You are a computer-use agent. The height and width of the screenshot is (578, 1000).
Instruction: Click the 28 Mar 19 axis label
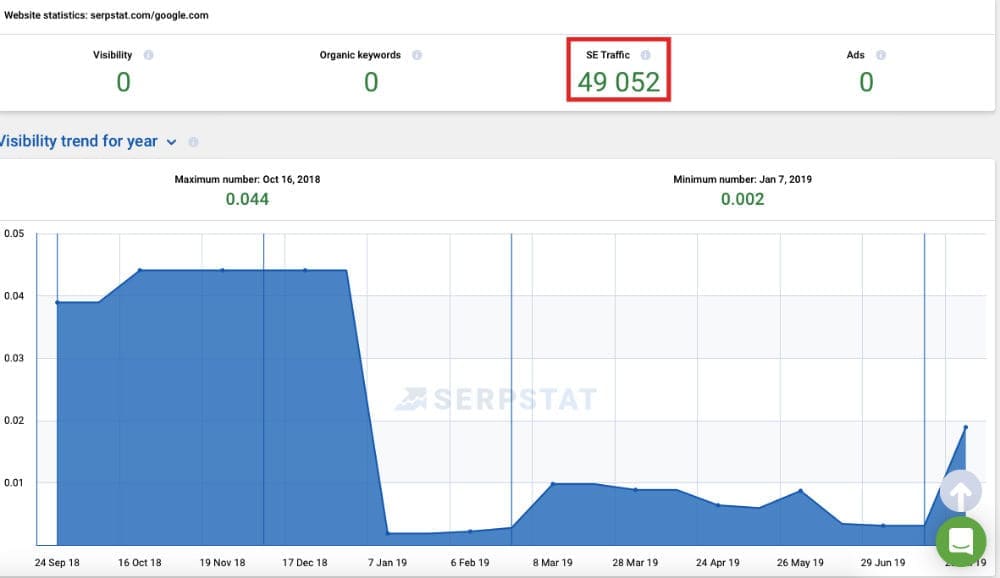coord(635,563)
